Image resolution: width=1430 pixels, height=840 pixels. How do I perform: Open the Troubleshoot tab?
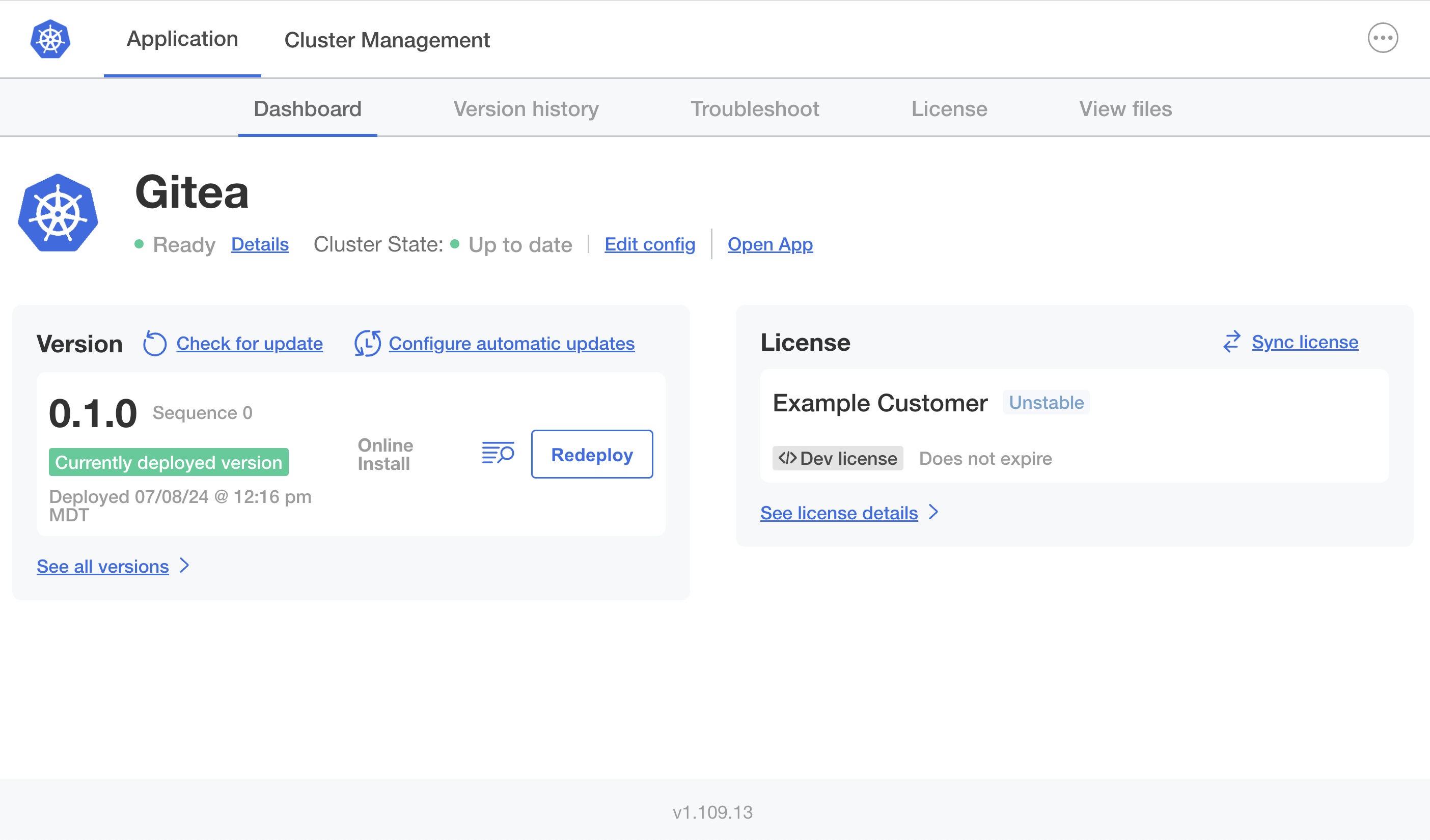755,108
